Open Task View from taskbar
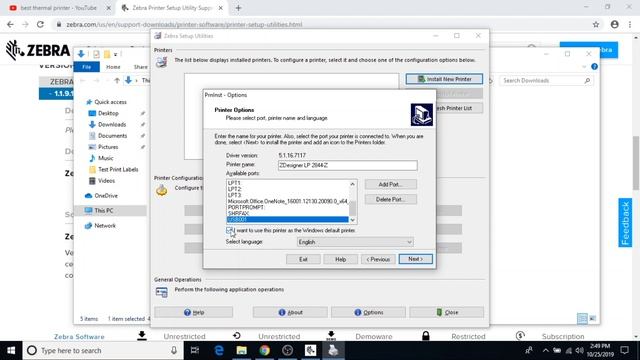 pyautogui.click(x=195, y=351)
